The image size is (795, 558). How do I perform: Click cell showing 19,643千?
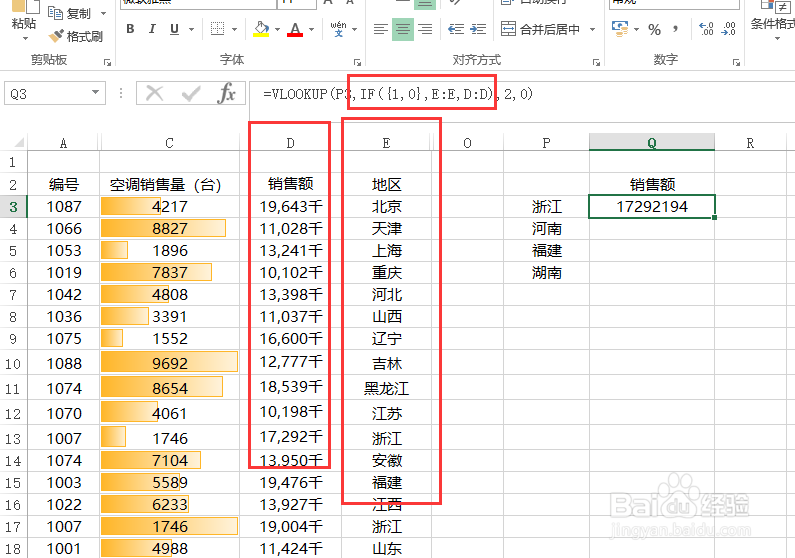(x=291, y=207)
